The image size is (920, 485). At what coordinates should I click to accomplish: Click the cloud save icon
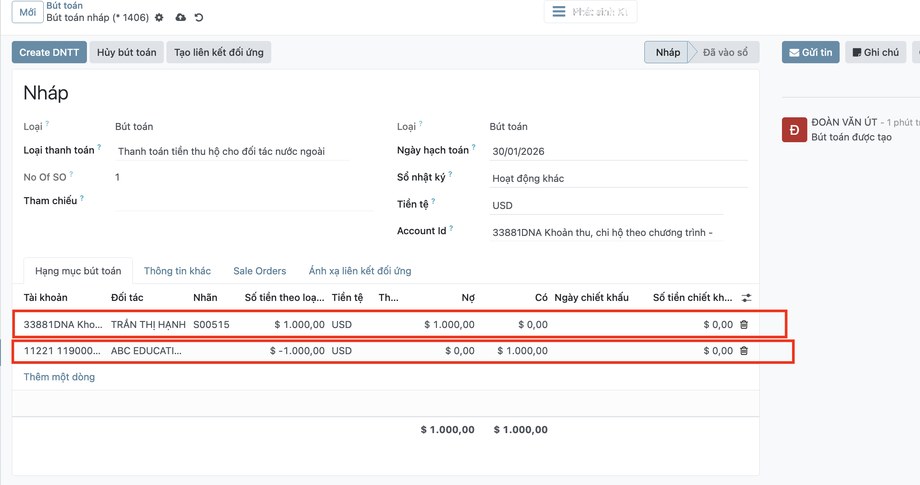[x=181, y=18]
